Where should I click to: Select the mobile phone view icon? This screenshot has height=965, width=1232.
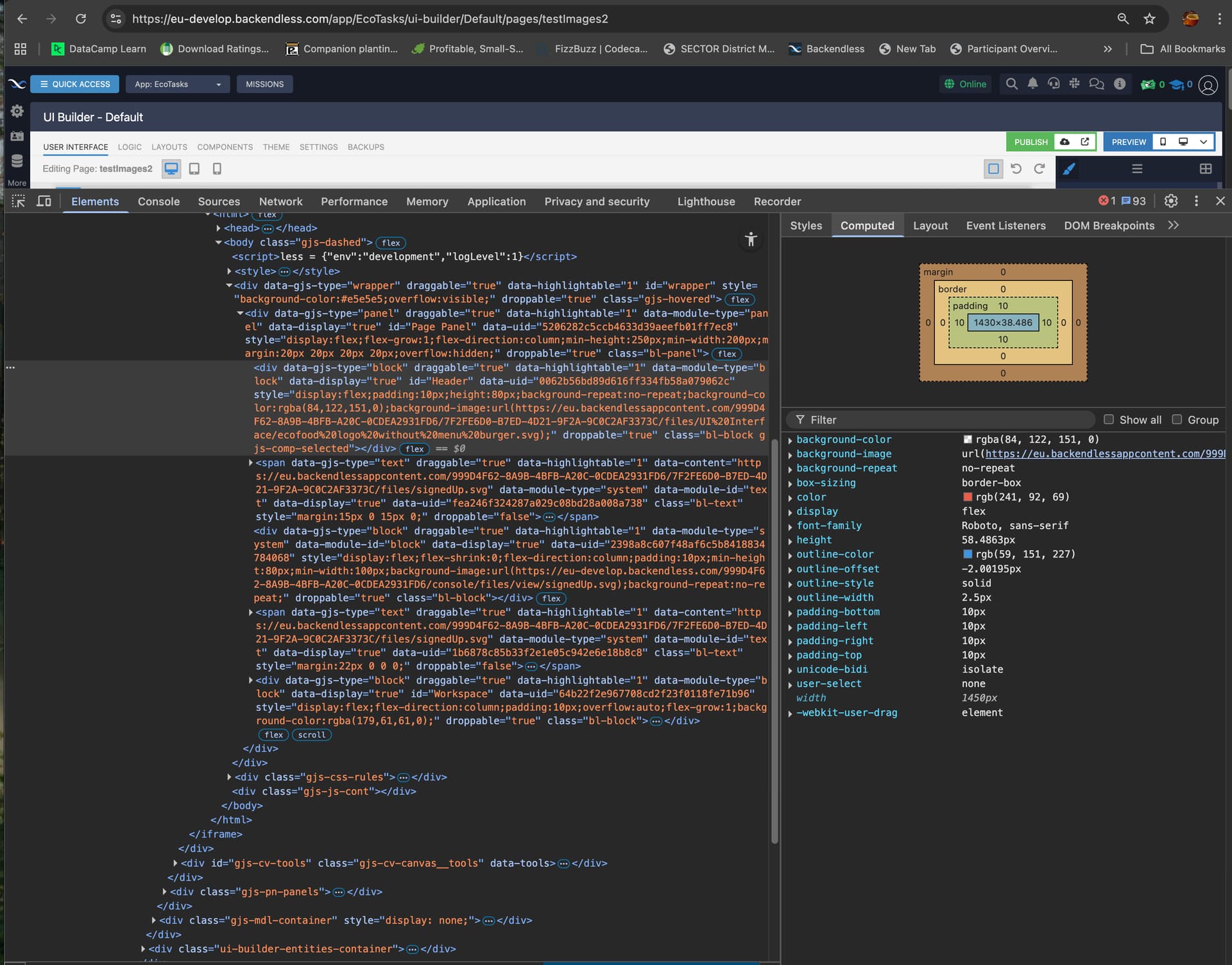(217, 169)
